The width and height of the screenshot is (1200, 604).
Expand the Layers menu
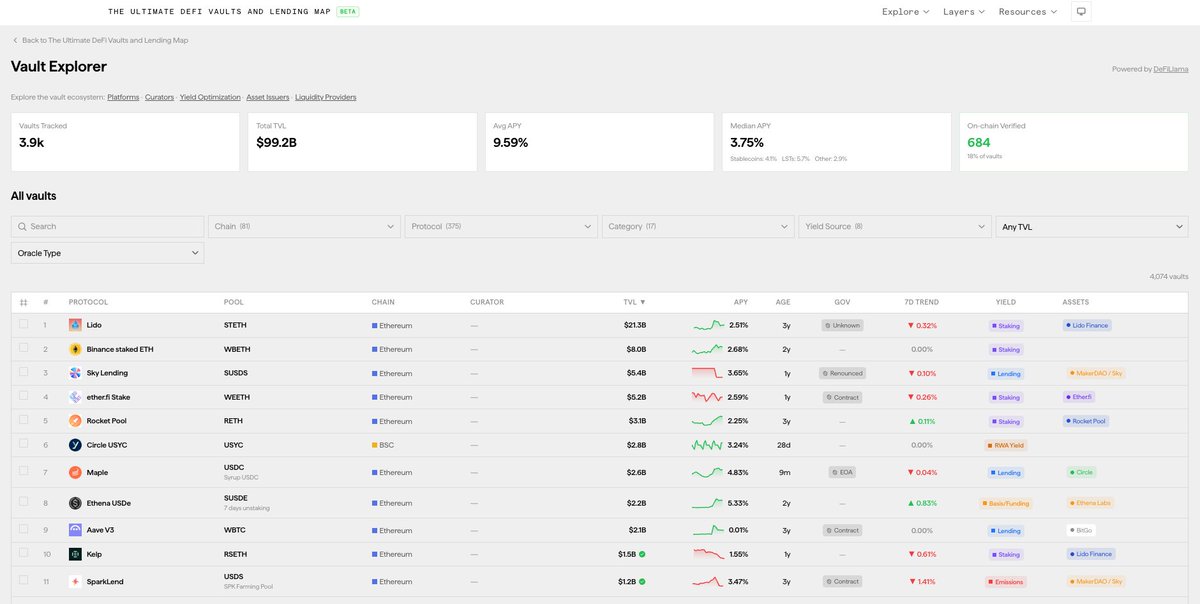pos(964,12)
